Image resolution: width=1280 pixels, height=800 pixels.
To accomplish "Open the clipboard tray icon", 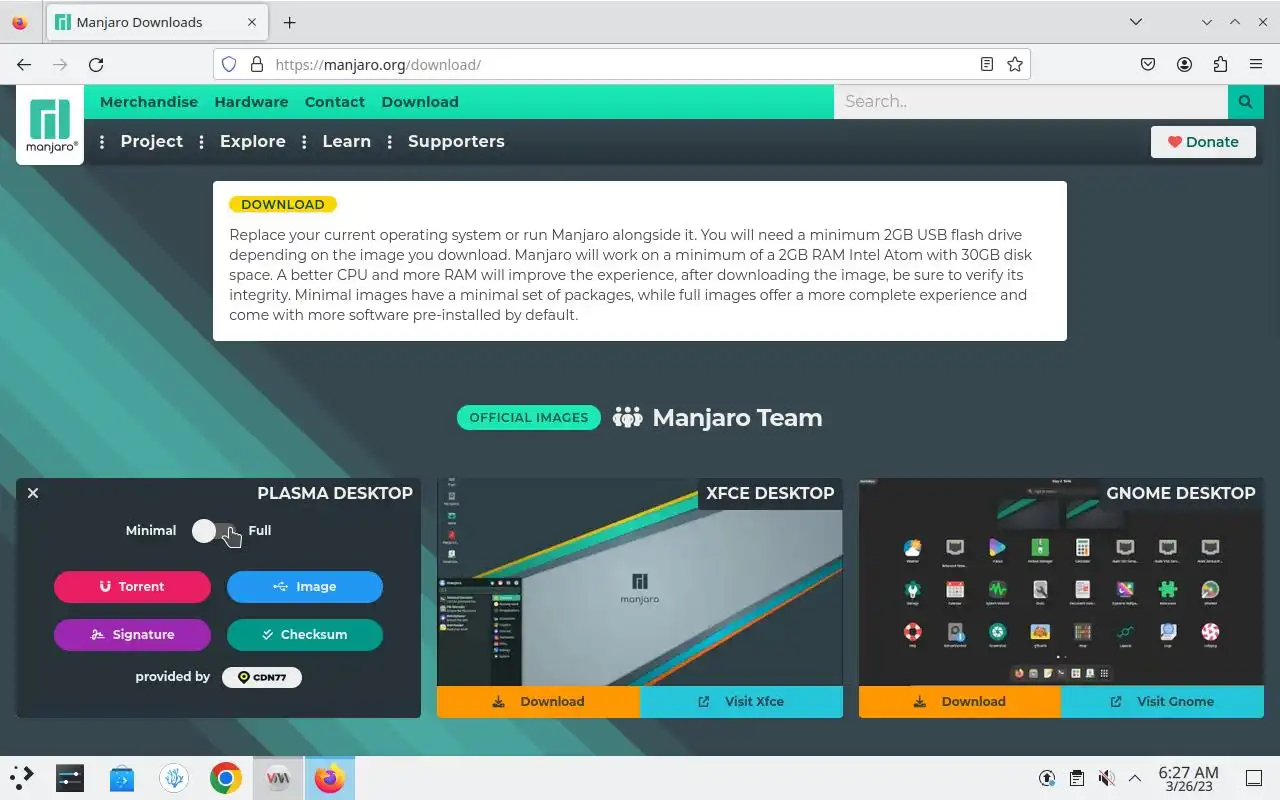I will point(1076,778).
